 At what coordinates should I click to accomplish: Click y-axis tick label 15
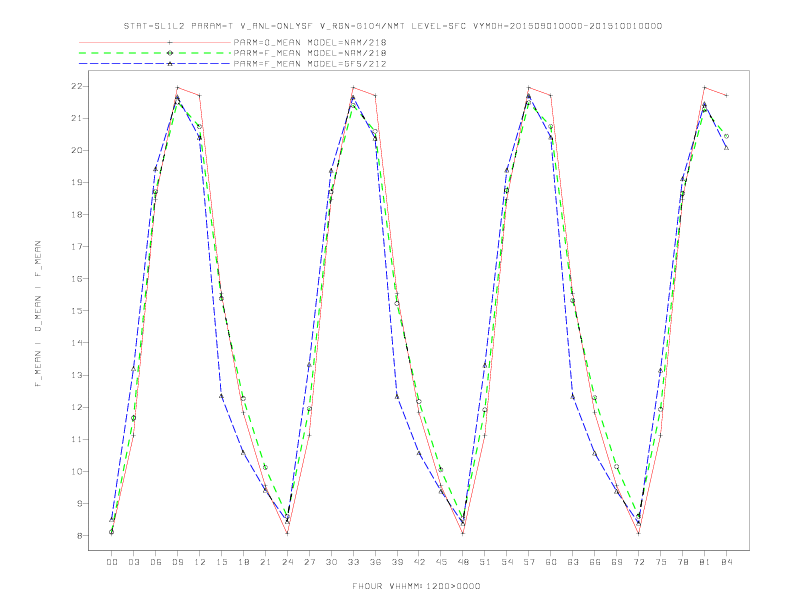[77, 311]
